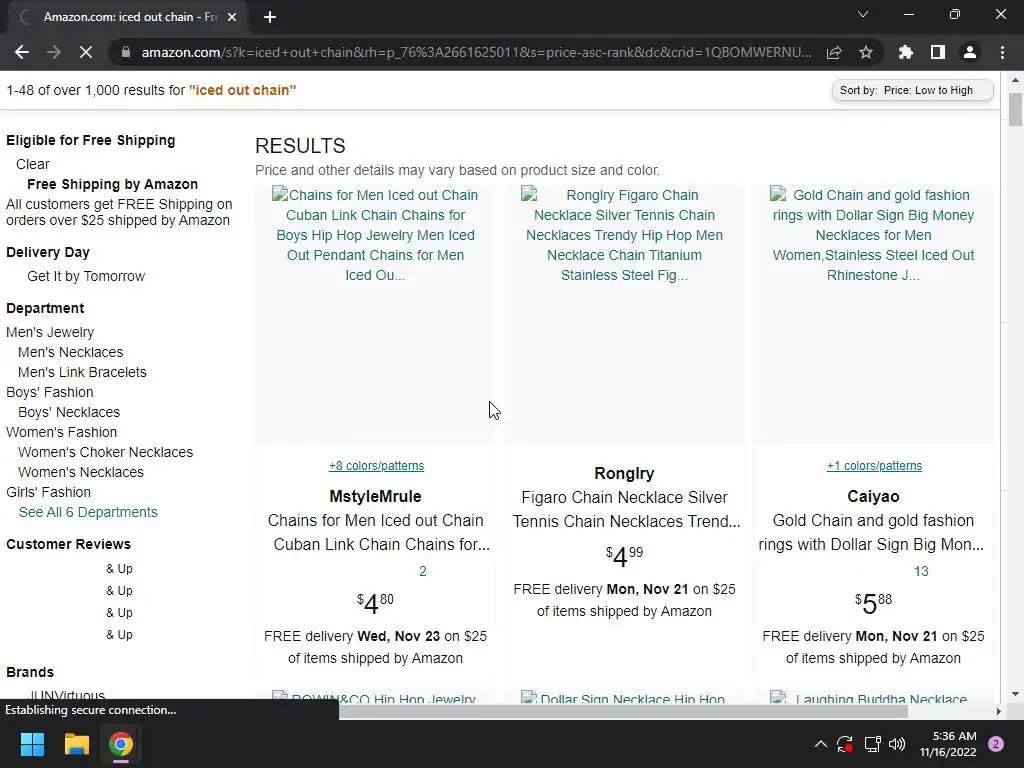
Task: Open the notification center badge
Action: (996, 744)
